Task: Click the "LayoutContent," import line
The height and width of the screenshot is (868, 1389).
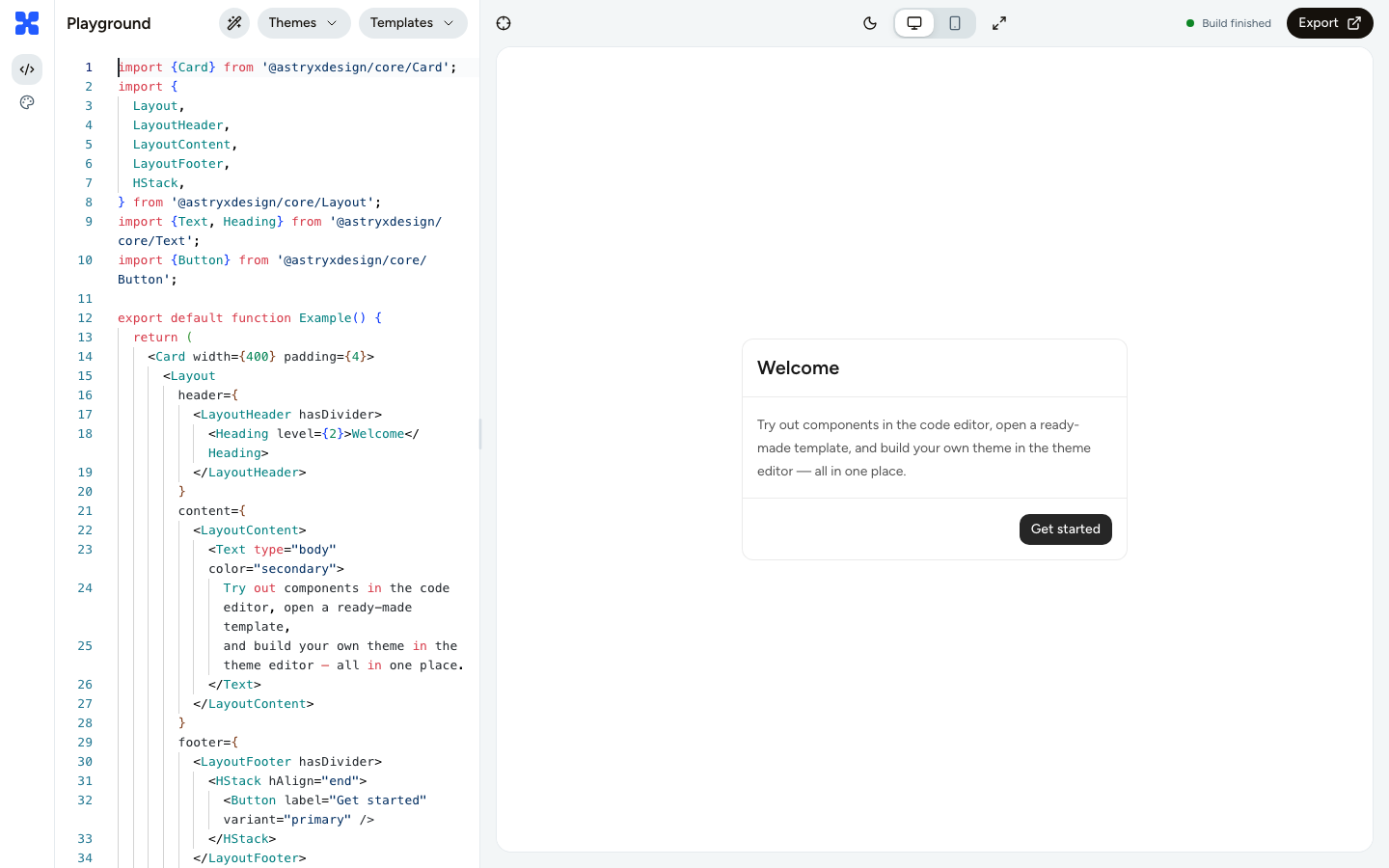Action: (185, 145)
